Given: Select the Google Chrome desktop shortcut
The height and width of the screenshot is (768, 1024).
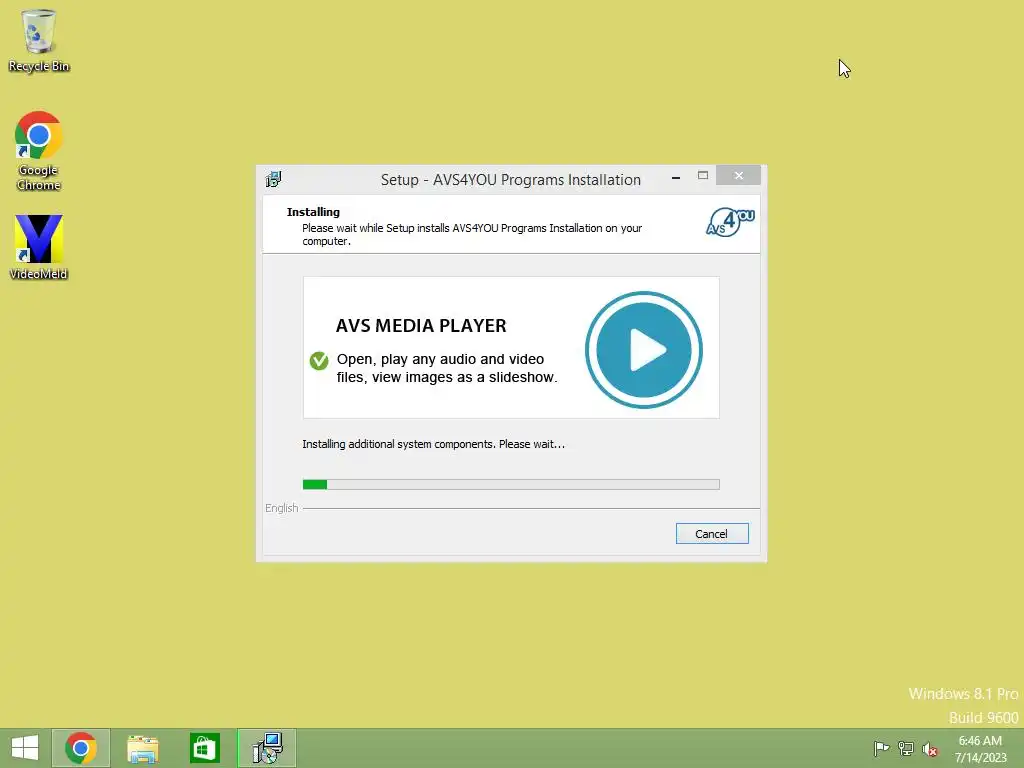Looking at the screenshot, I should [x=39, y=151].
